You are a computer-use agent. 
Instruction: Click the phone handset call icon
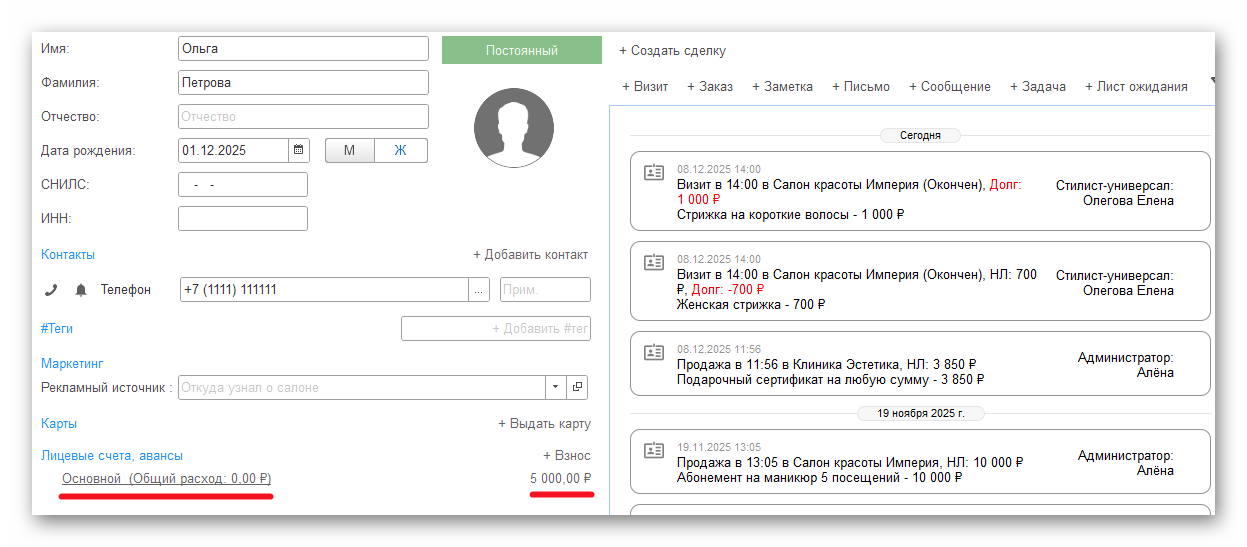click(51, 290)
